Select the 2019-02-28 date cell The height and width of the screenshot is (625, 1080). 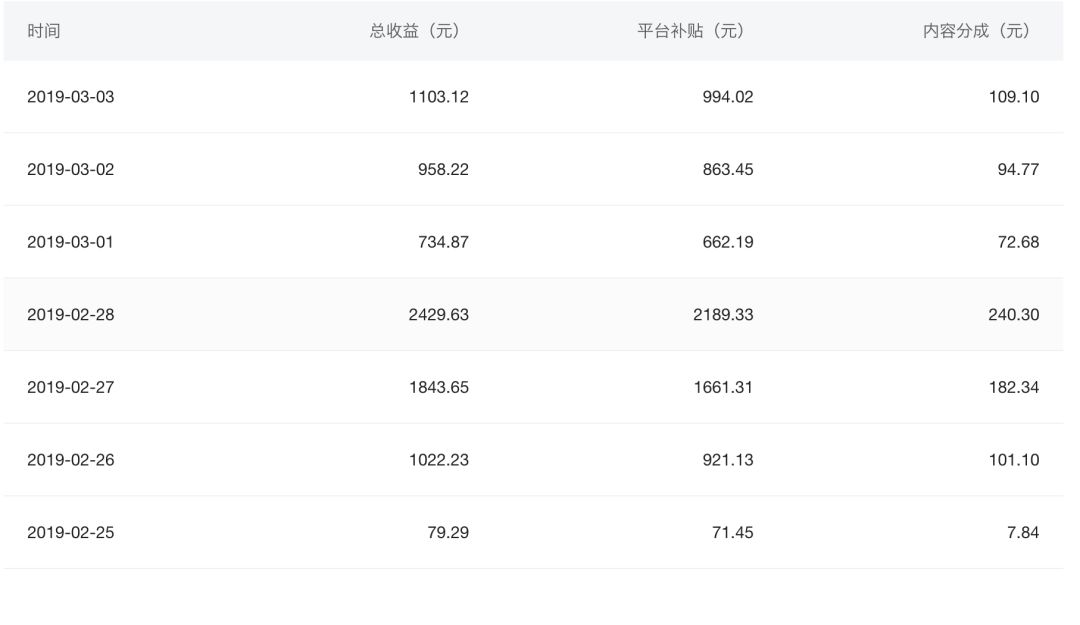[x=70, y=315]
